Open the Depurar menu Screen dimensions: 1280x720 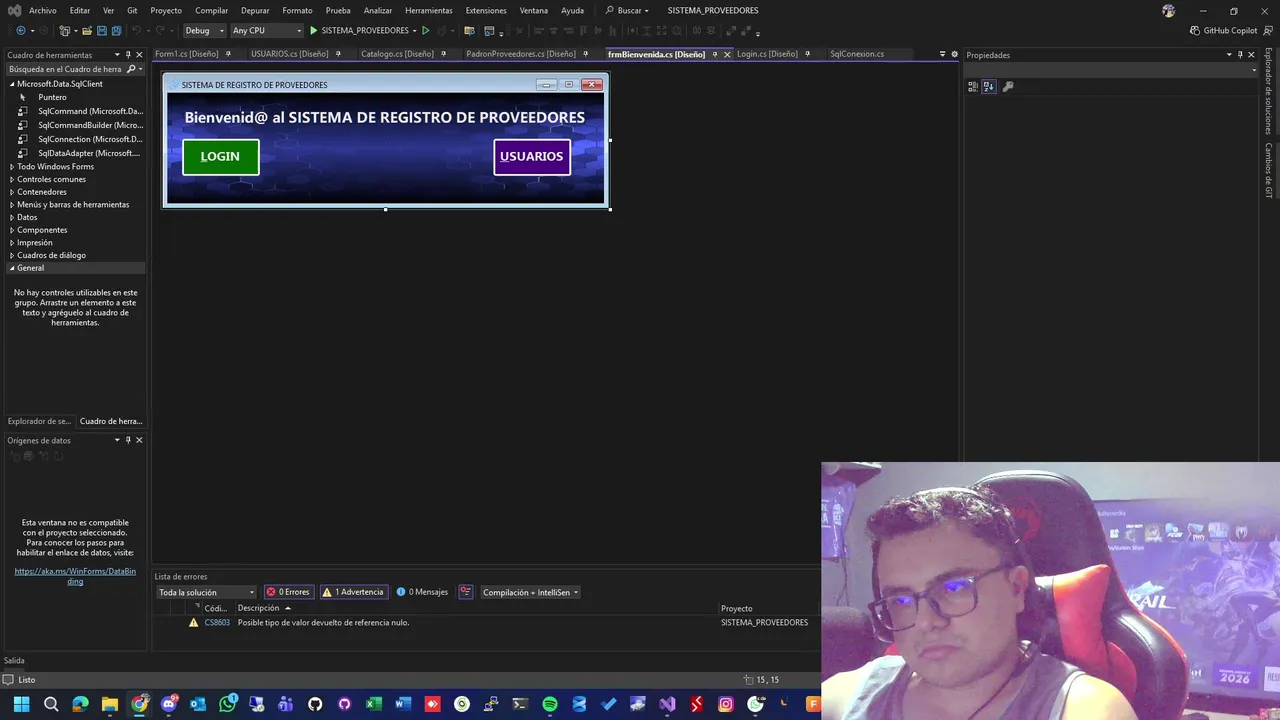(255, 10)
